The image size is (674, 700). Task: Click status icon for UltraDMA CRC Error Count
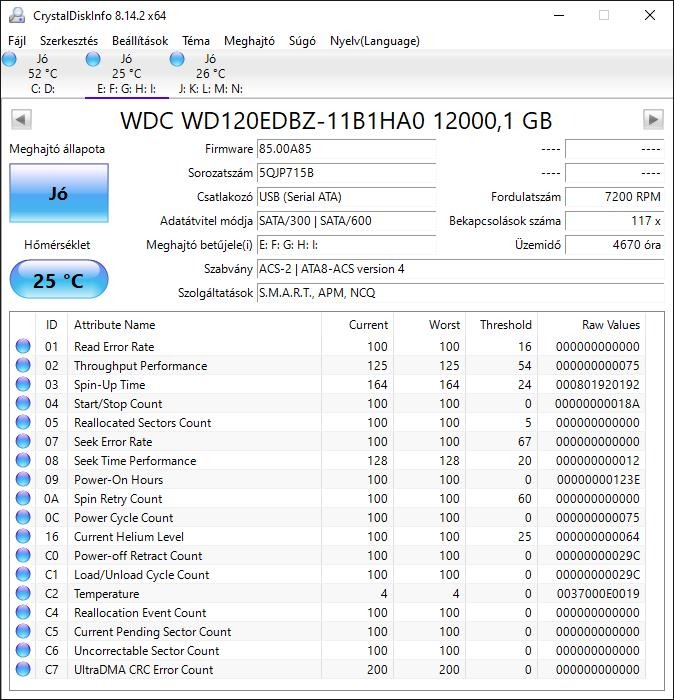click(23, 669)
